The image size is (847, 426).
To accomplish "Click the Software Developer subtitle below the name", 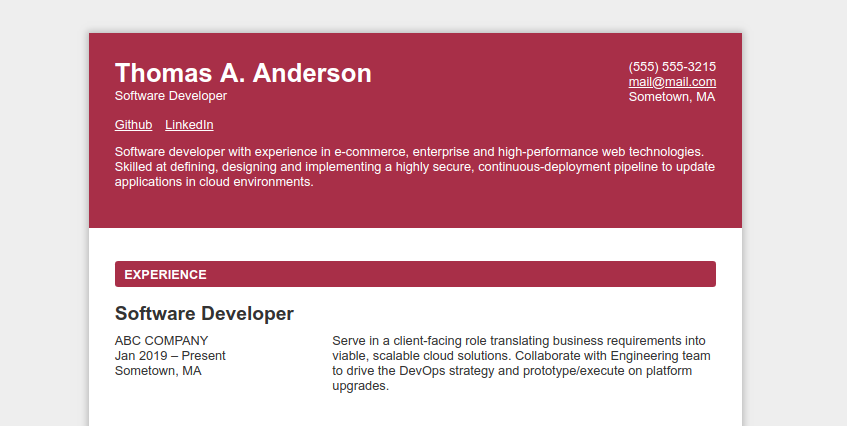I will (x=171, y=96).
